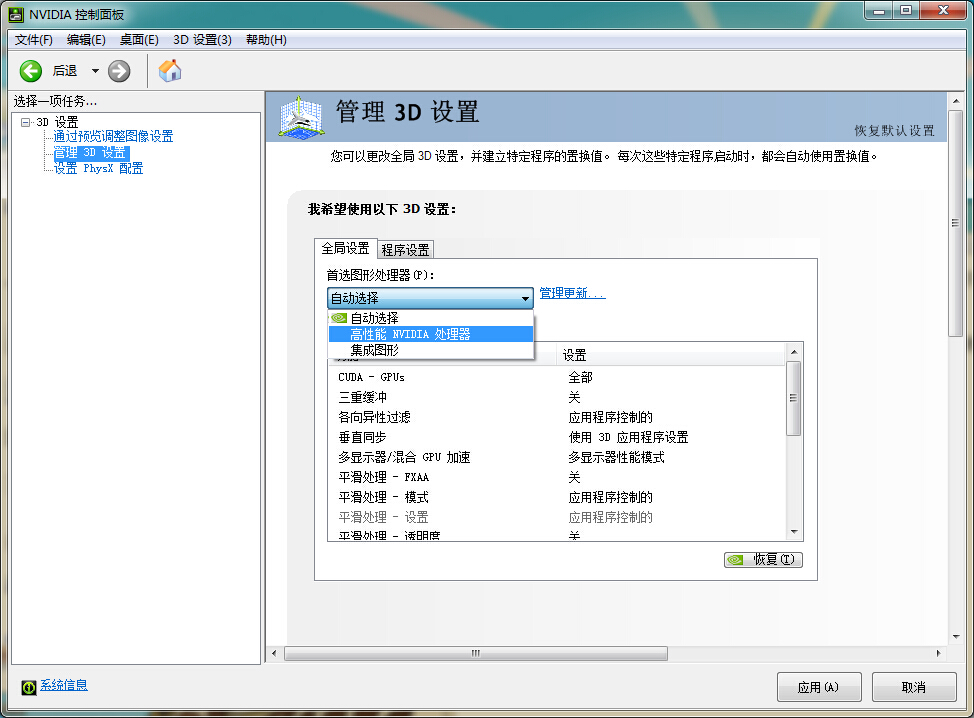This screenshot has width=974, height=718.
Task: Click settings list scroll down arrow
Action: (794, 532)
